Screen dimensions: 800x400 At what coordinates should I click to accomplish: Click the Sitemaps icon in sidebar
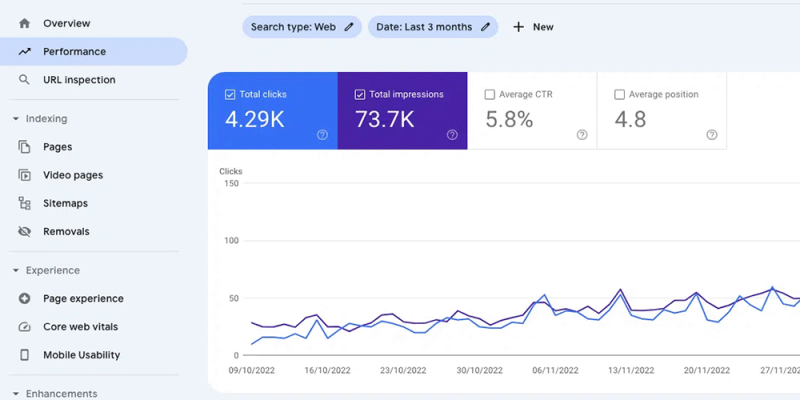[x=24, y=203]
